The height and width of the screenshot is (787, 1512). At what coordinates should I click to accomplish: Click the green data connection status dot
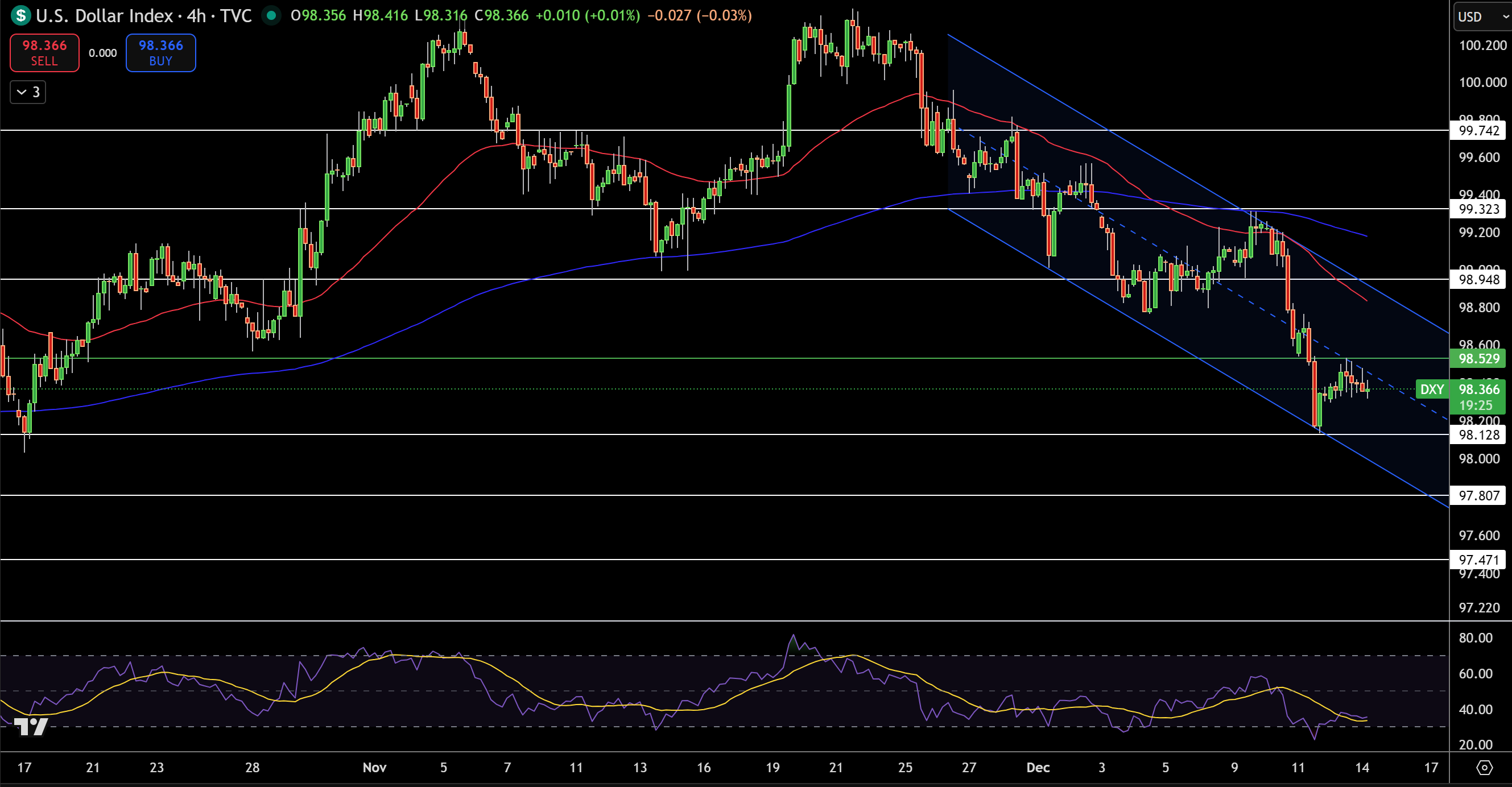(271, 16)
